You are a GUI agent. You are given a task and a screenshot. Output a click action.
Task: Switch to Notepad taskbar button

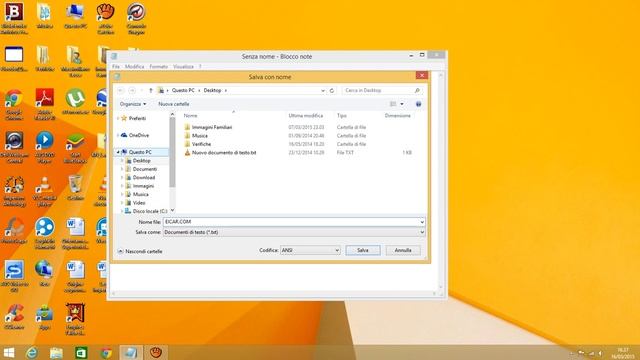click(131, 352)
